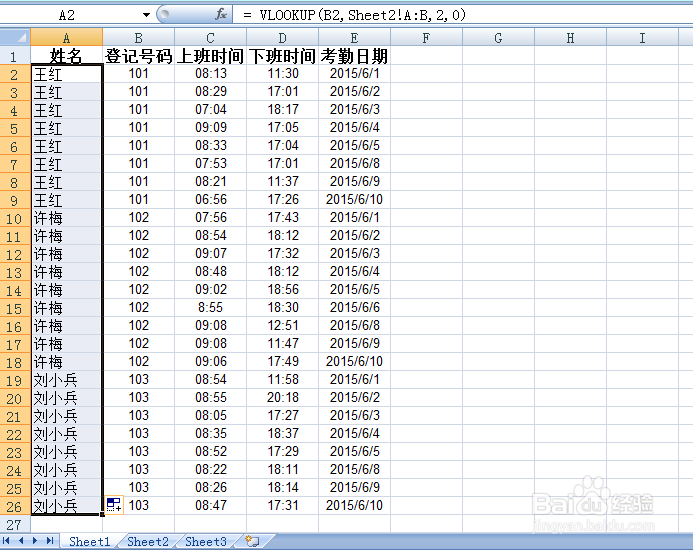The width and height of the screenshot is (693, 550).
Task: Select column C header
Action: pyautogui.click(x=211, y=37)
